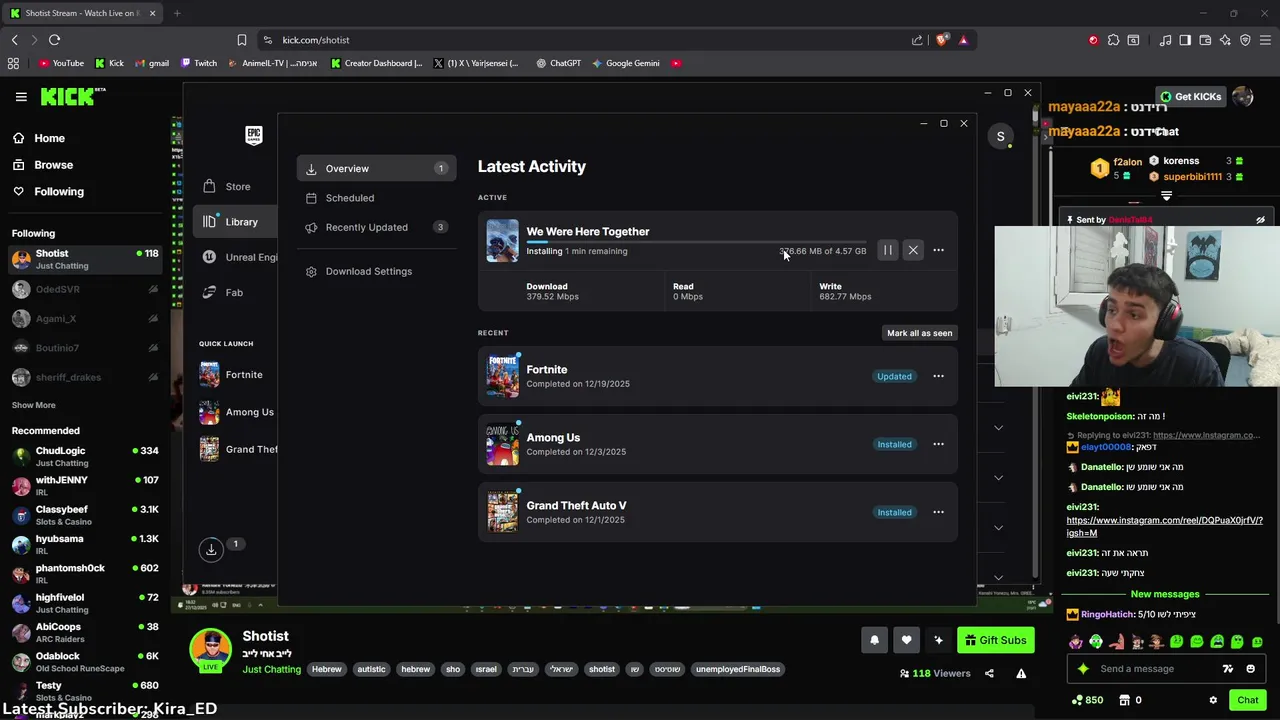The height and width of the screenshot is (720, 1280).
Task: Click the We Were Here Together progress bar
Action: tap(696, 242)
